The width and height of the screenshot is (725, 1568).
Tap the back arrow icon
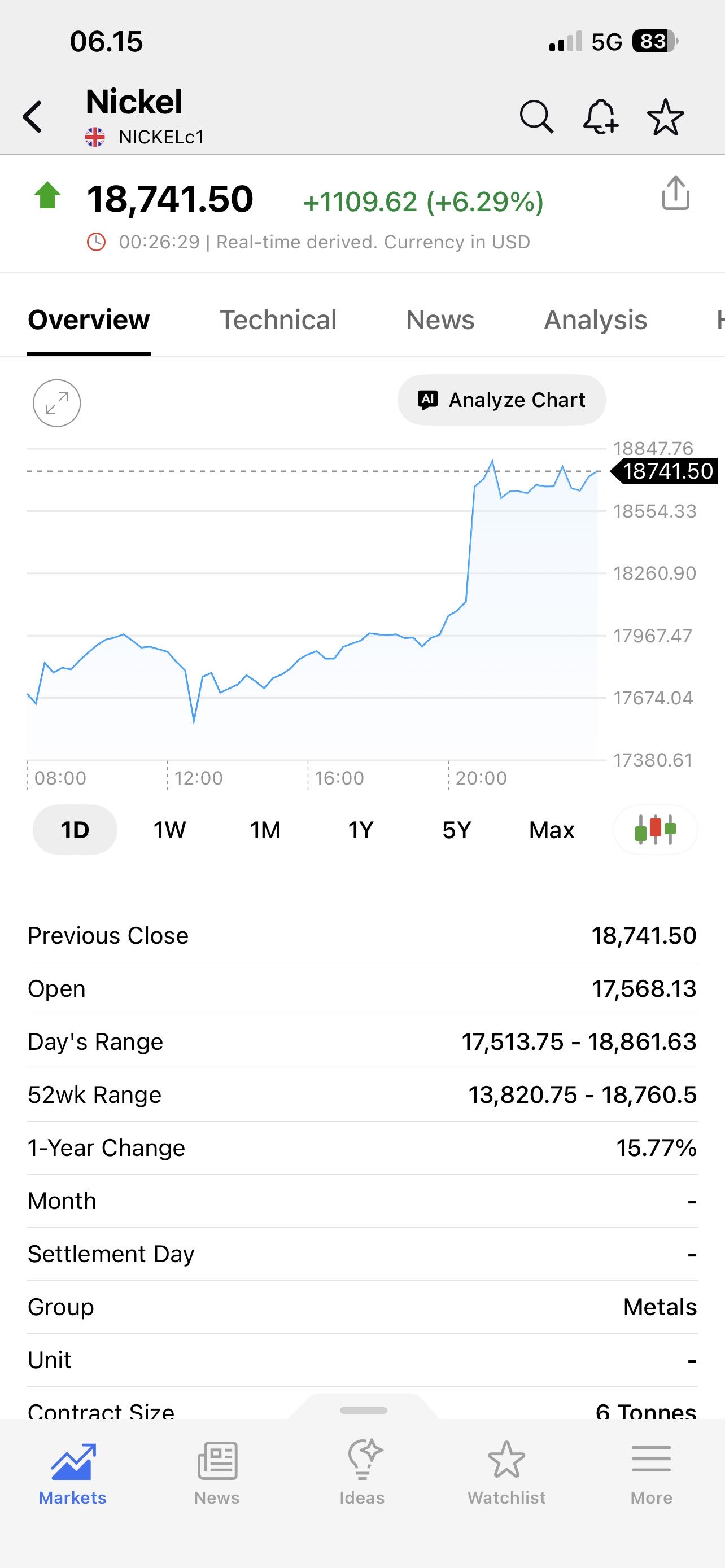coord(33,116)
